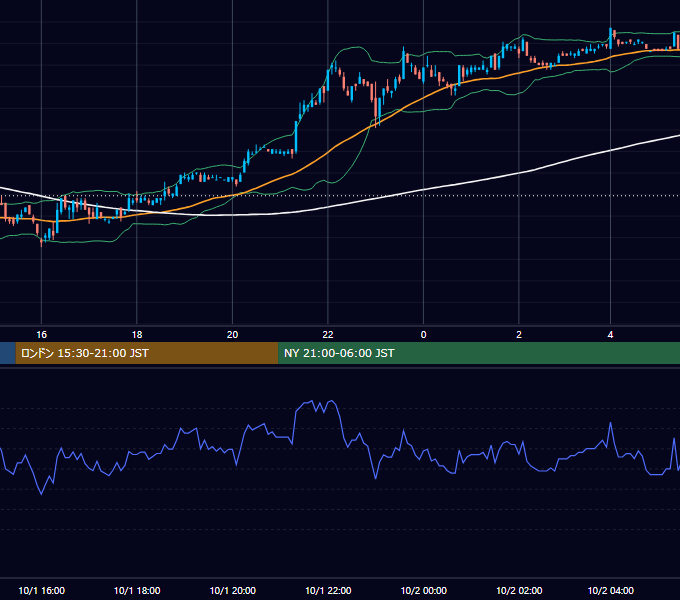
Task: Click the 10/1 20:00 date label
Action: (x=233, y=590)
